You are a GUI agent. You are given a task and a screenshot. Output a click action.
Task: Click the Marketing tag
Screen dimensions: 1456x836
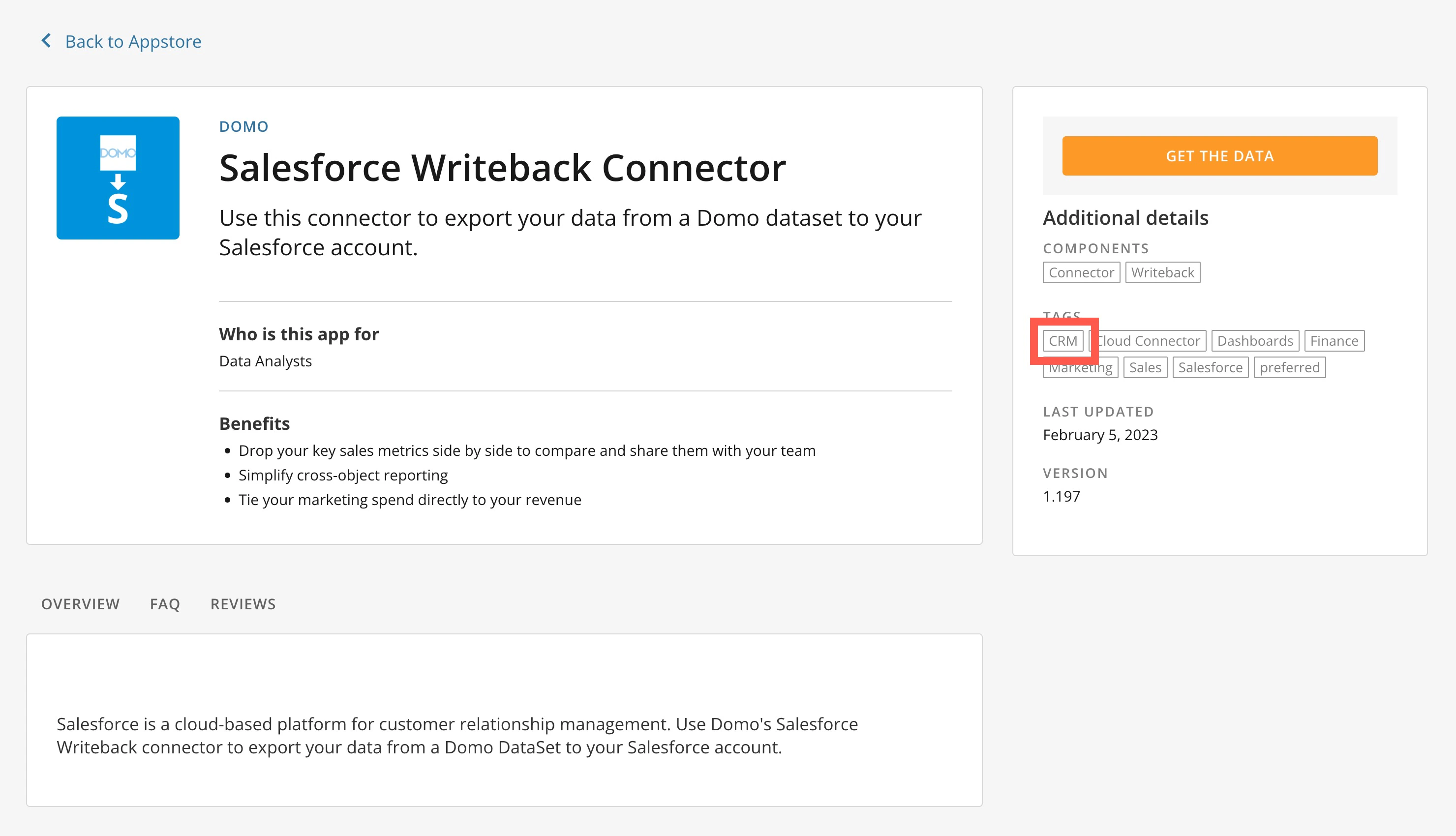tap(1081, 367)
